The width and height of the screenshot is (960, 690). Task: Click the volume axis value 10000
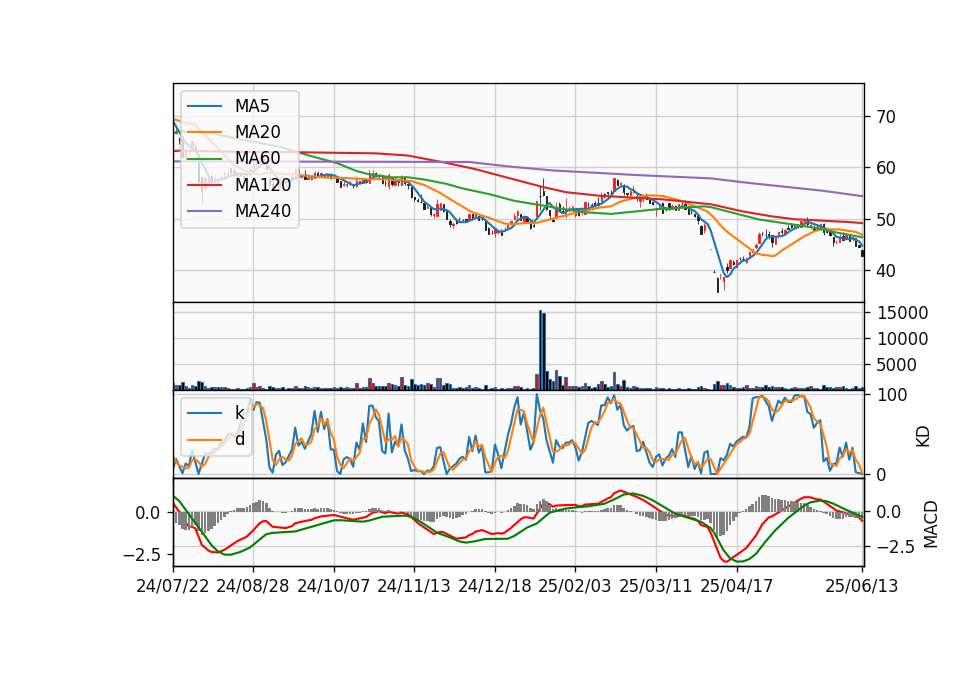[x=902, y=339]
